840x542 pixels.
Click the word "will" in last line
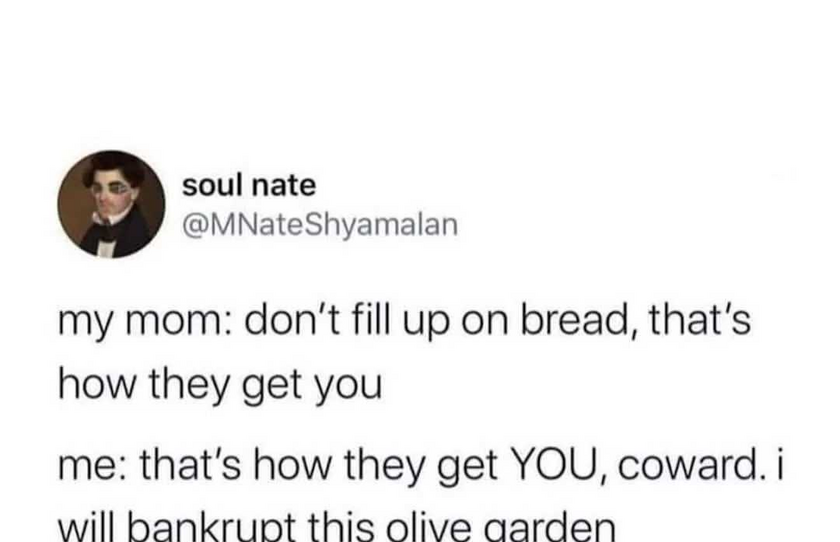[87, 528]
